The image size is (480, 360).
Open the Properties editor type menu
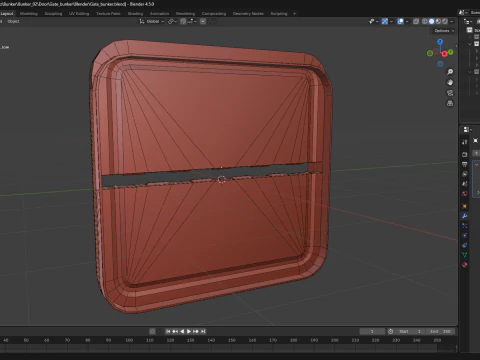(x=467, y=129)
